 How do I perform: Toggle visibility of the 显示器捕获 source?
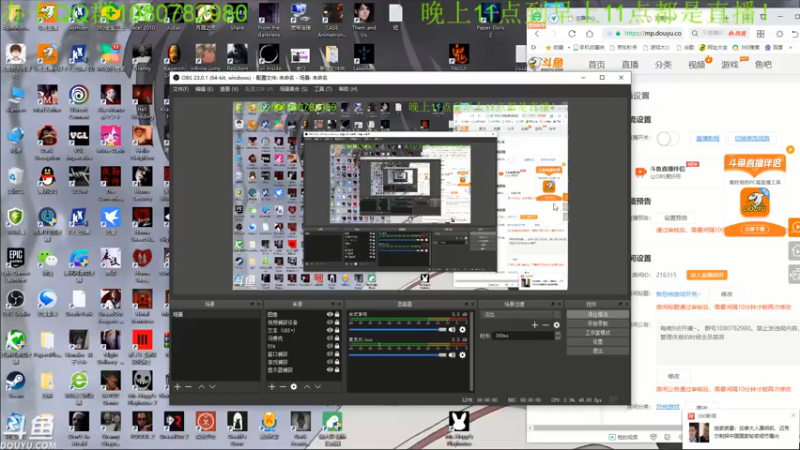[x=330, y=370]
